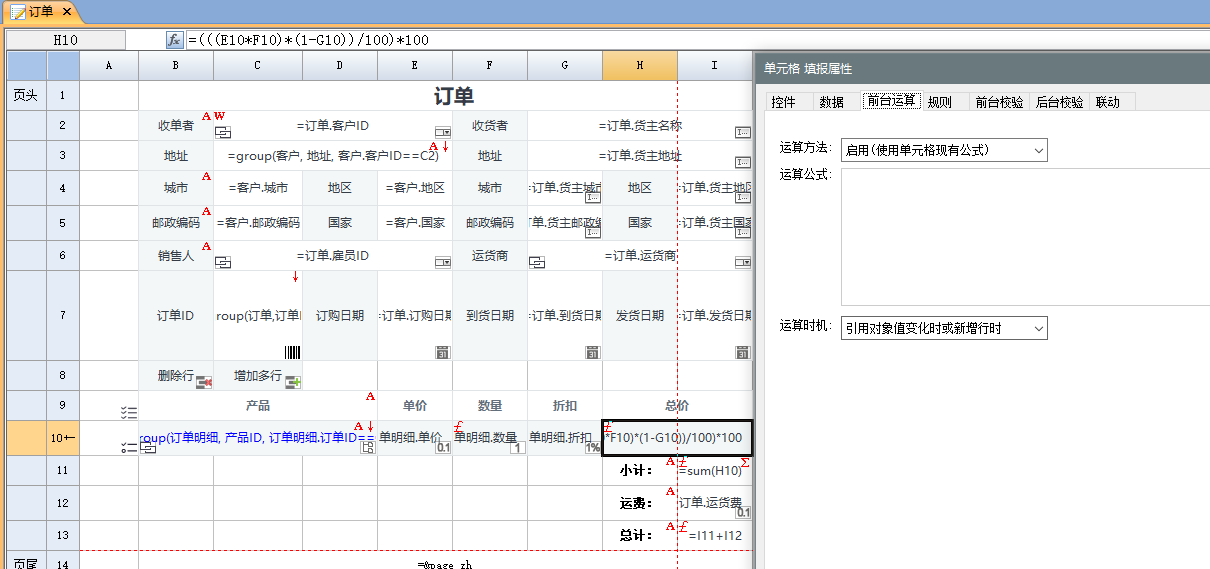Switch to the 后台校验 tab
The height and width of the screenshot is (569, 1210).
(1059, 102)
